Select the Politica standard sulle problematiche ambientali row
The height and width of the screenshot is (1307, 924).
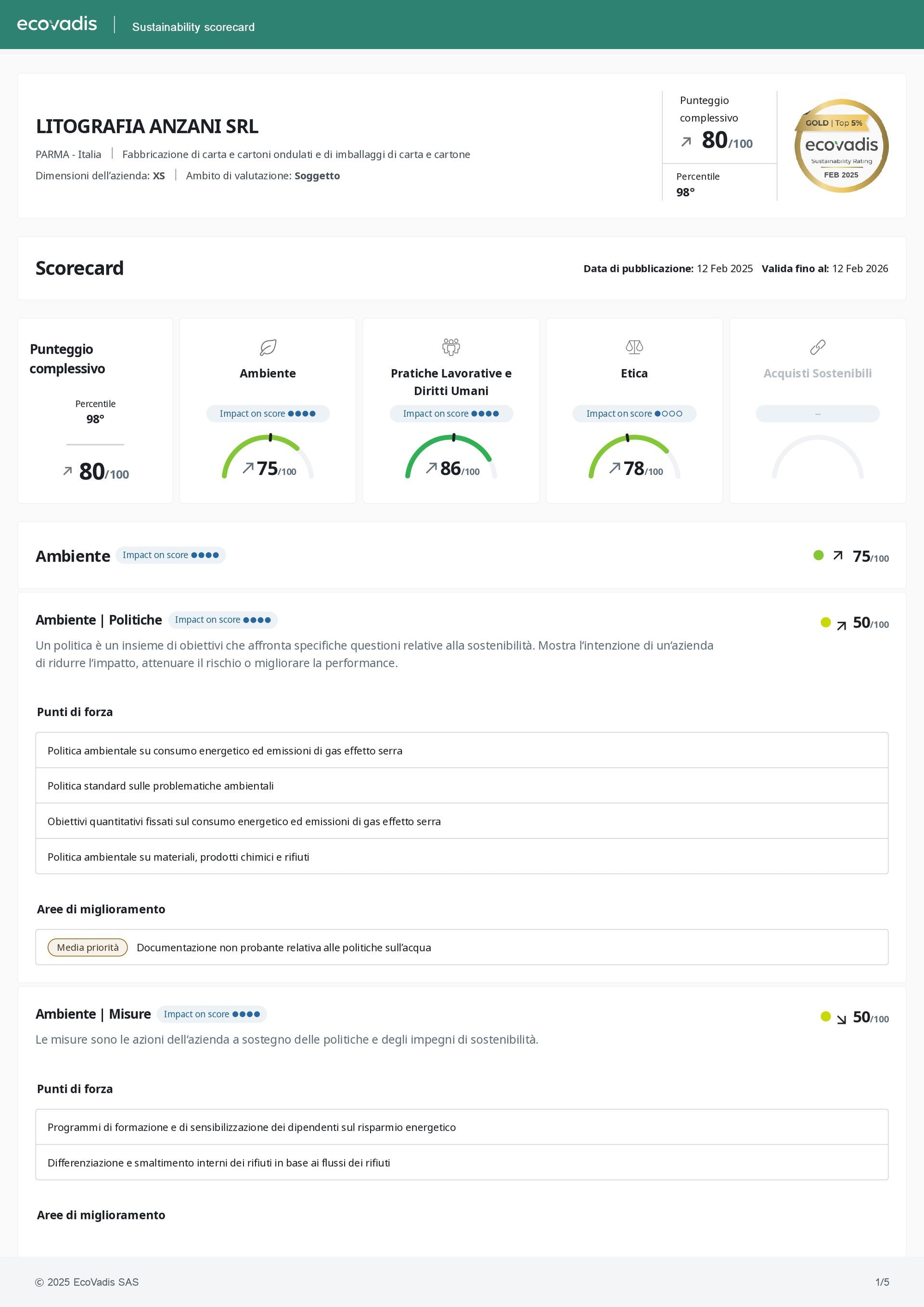click(x=161, y=785)
